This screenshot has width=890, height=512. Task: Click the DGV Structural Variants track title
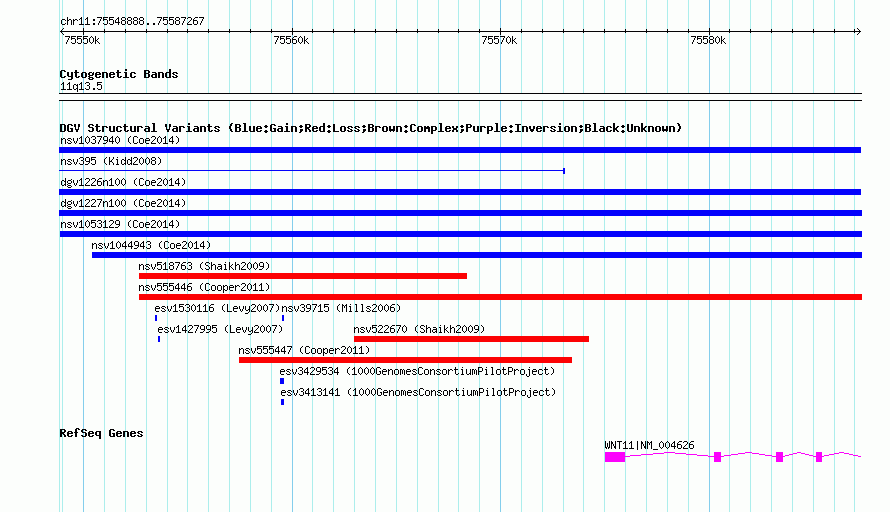tap(371, 128)
